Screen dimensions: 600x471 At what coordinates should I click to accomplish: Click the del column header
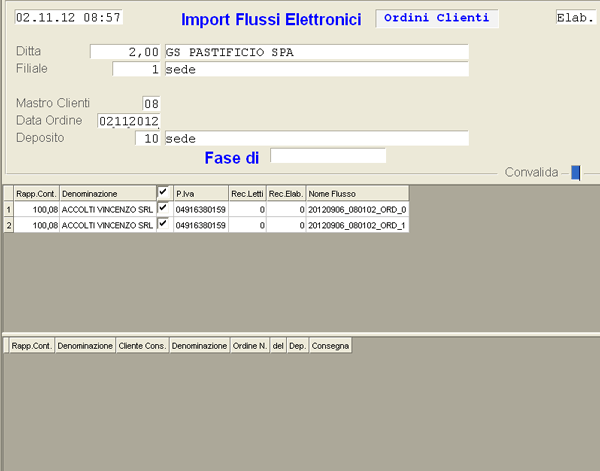click(278, 346)
